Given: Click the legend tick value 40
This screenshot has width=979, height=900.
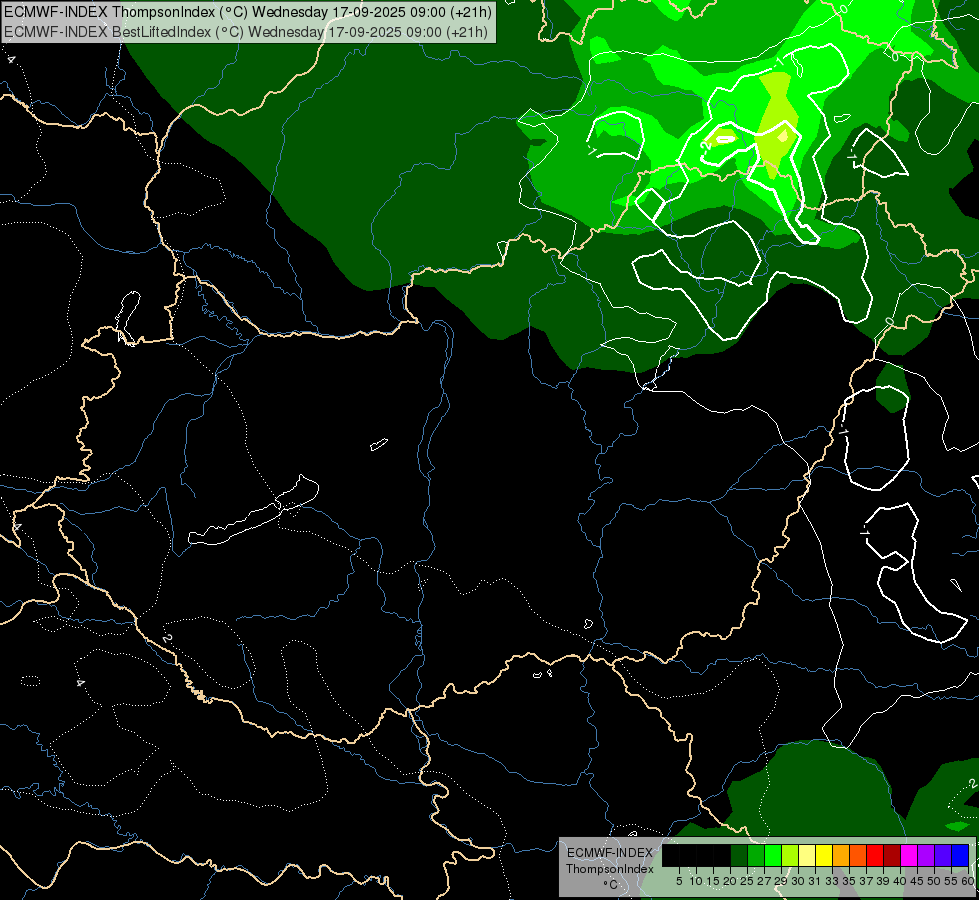Looking at the screenshot, I should click(x=900, y=881).
